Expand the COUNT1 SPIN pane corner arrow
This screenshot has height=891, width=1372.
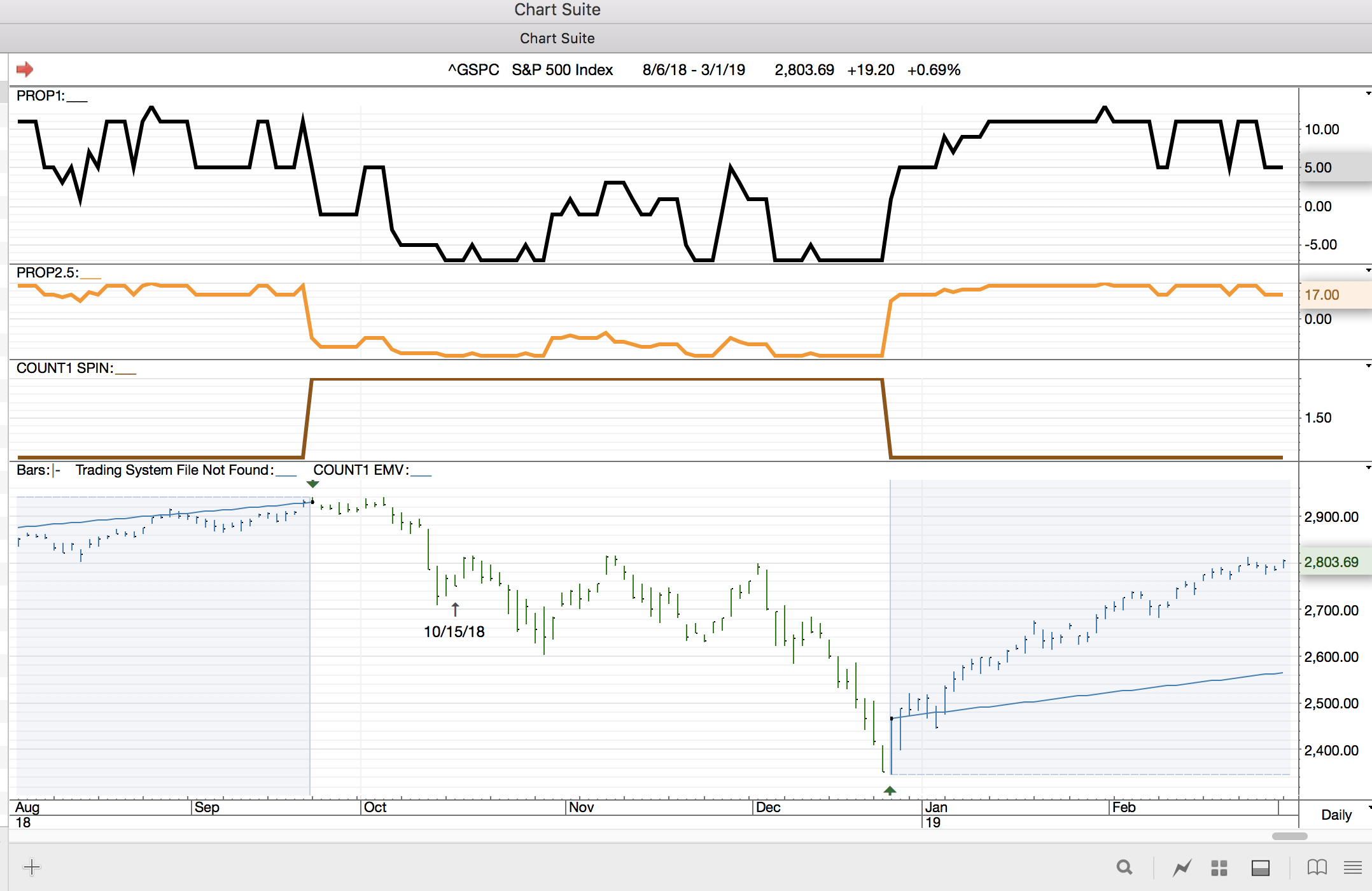(x=1368, y=366)
